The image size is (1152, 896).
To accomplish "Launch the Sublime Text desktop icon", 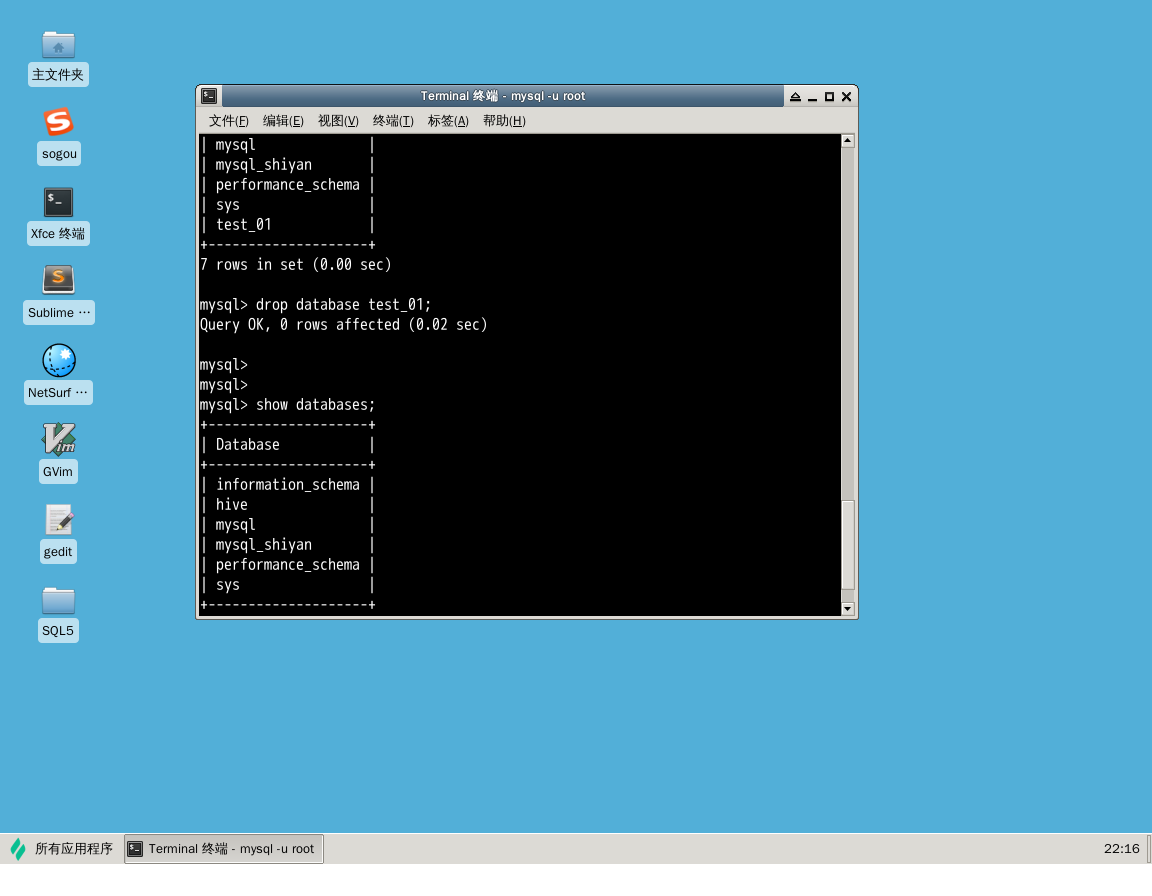I will tap(58, 281).
